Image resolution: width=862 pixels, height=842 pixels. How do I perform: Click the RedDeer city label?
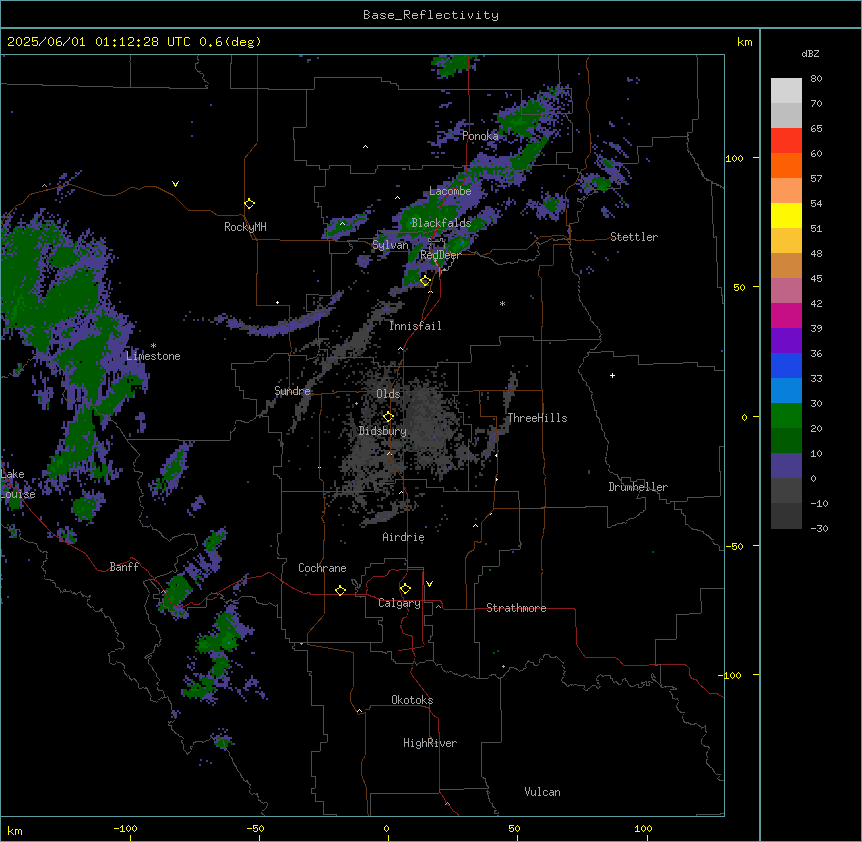pos(440,255)
